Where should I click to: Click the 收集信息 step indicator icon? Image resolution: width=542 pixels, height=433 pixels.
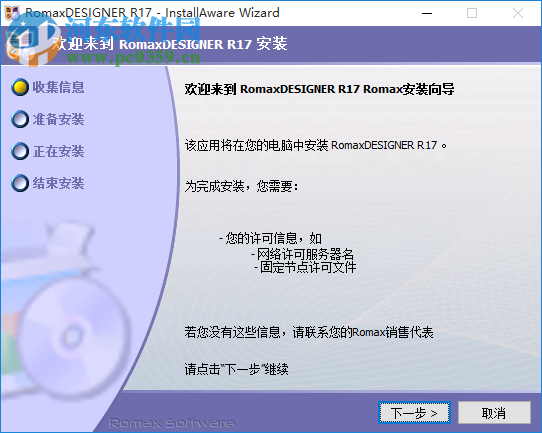20,87
